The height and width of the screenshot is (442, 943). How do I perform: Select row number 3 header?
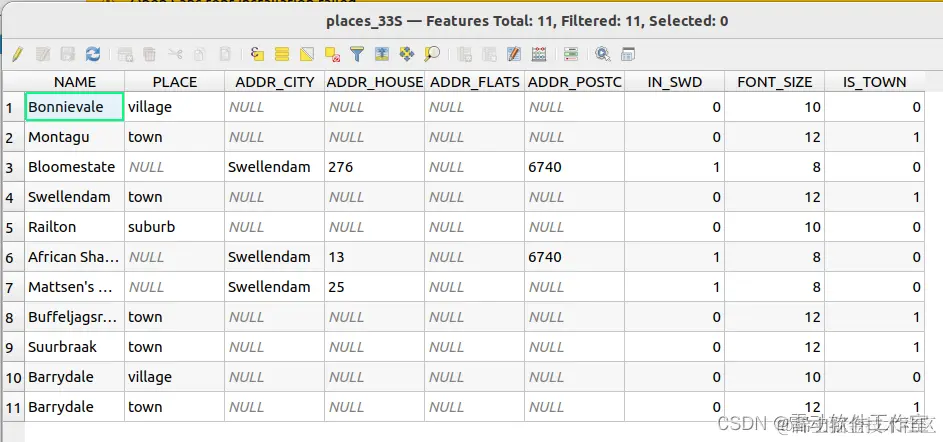coord(13,167)
